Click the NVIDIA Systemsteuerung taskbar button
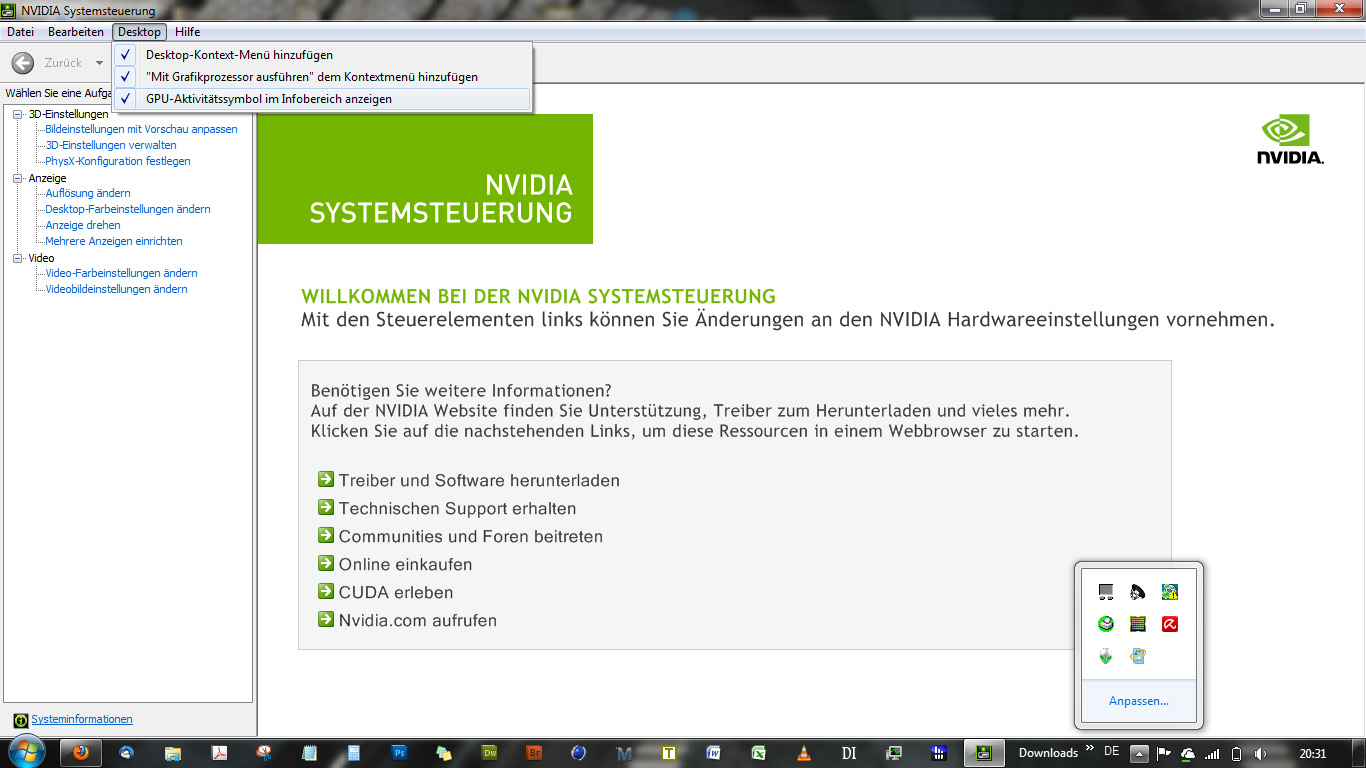Image resolution: width=1366 pixels, height=768 pixels. pos(984,753)
